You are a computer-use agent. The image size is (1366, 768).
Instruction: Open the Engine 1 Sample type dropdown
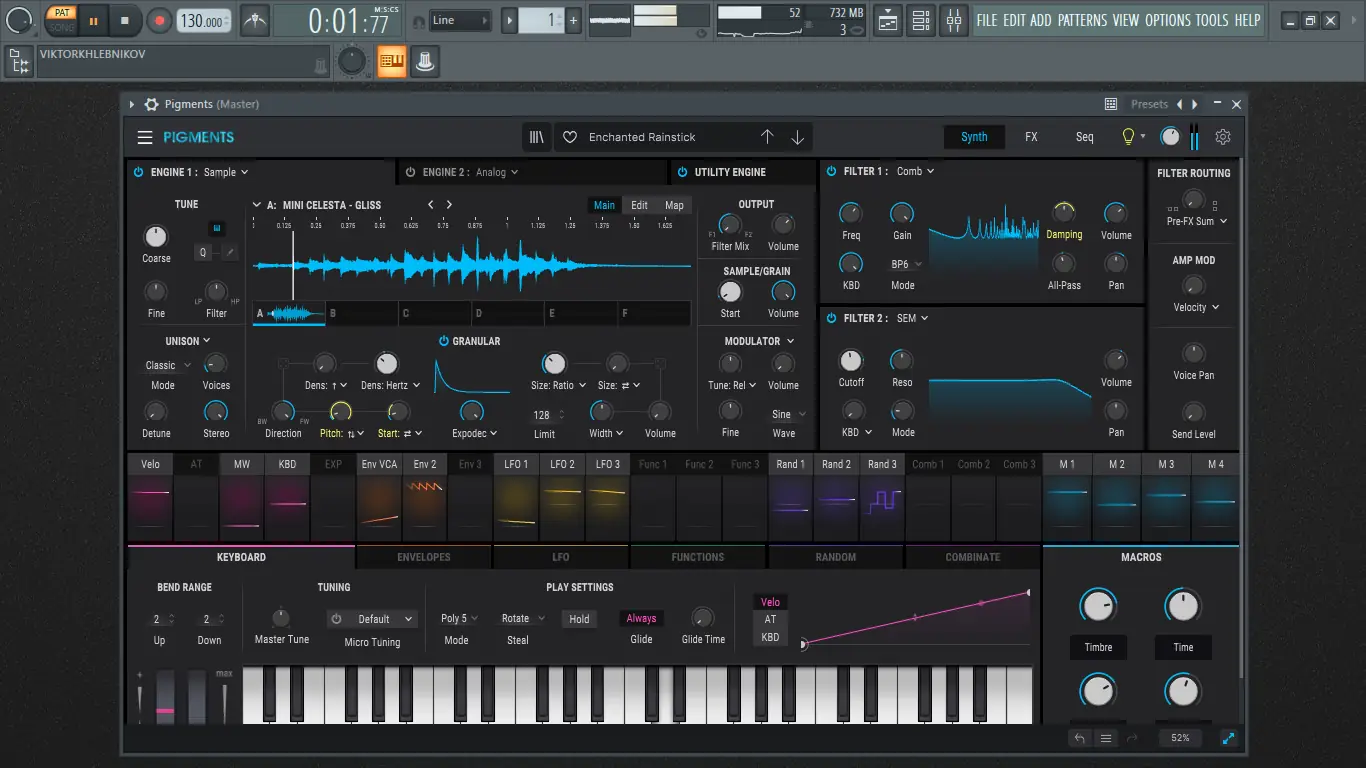point(226,172)
